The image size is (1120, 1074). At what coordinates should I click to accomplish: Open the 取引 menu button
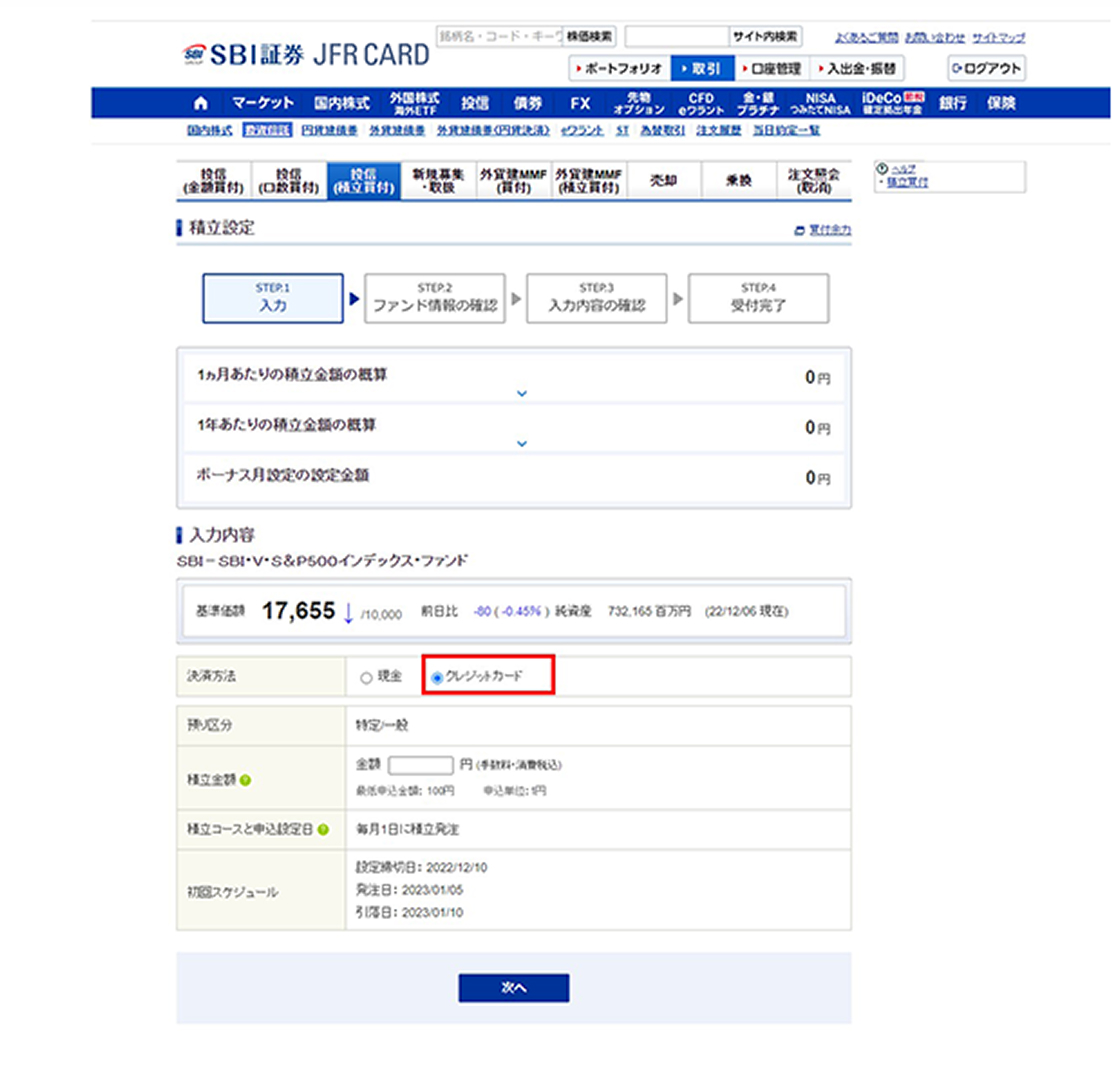[701, 69]
